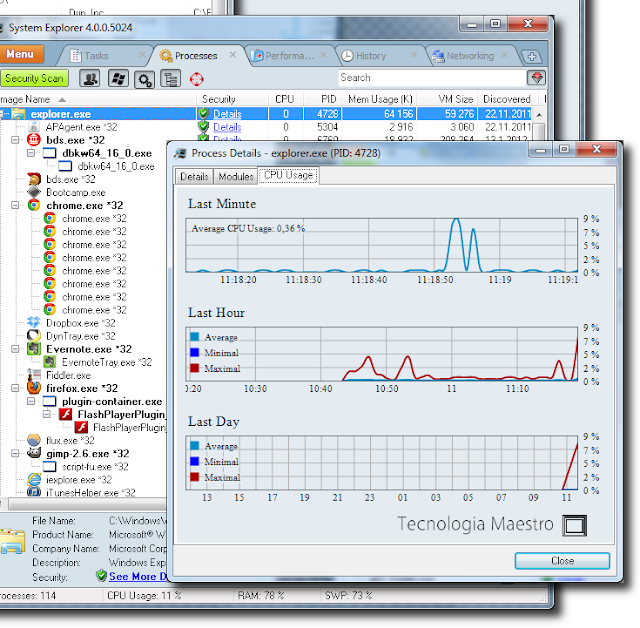Select the APAgent.exe *32 row
640x628 pixels.
[x=82, y=127]
